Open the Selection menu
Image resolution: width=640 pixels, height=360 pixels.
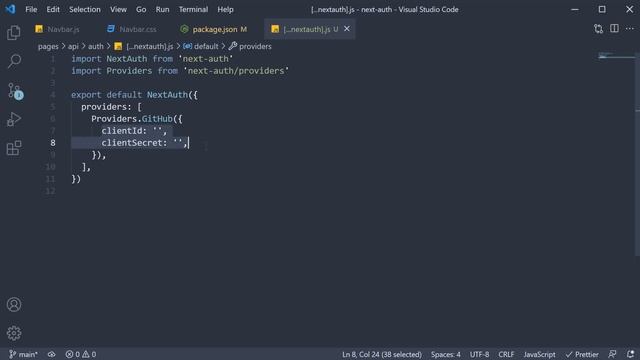84,9
